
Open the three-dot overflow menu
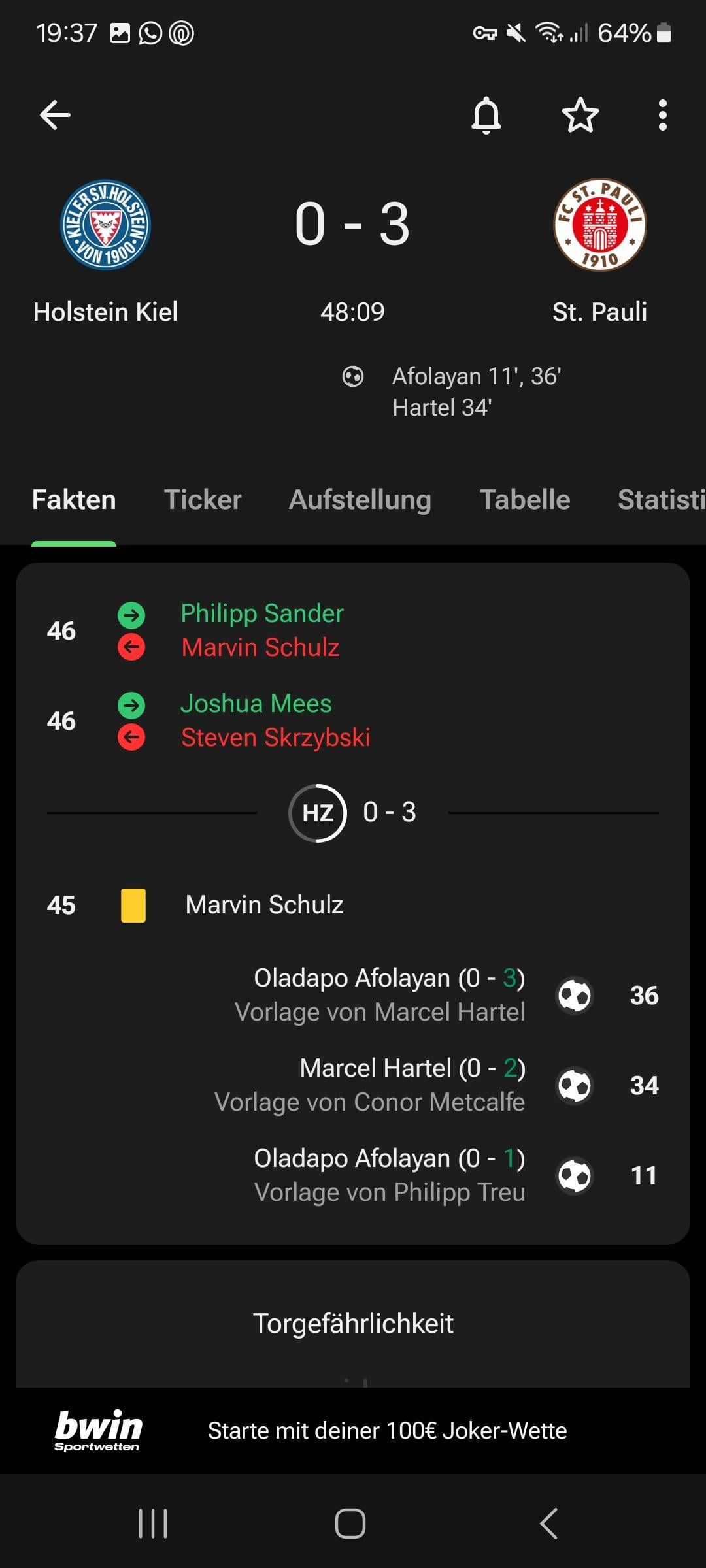662,116
